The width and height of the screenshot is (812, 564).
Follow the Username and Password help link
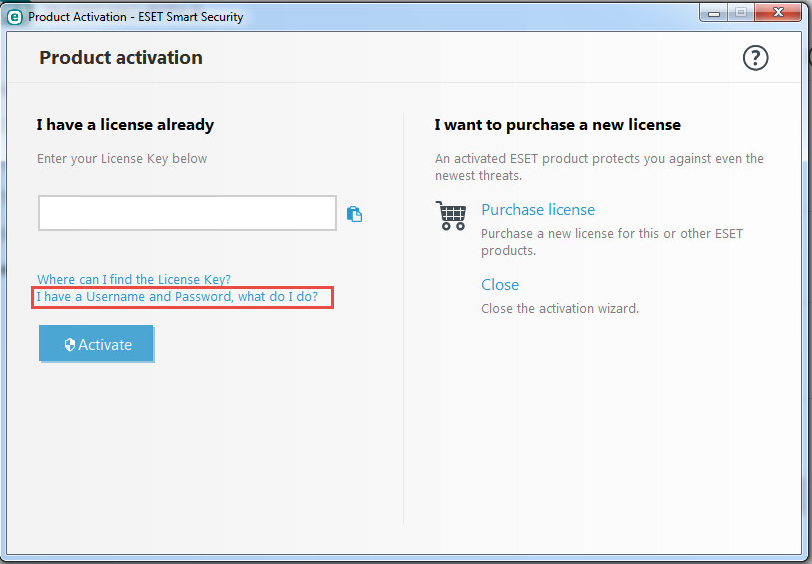coord(177,297)
